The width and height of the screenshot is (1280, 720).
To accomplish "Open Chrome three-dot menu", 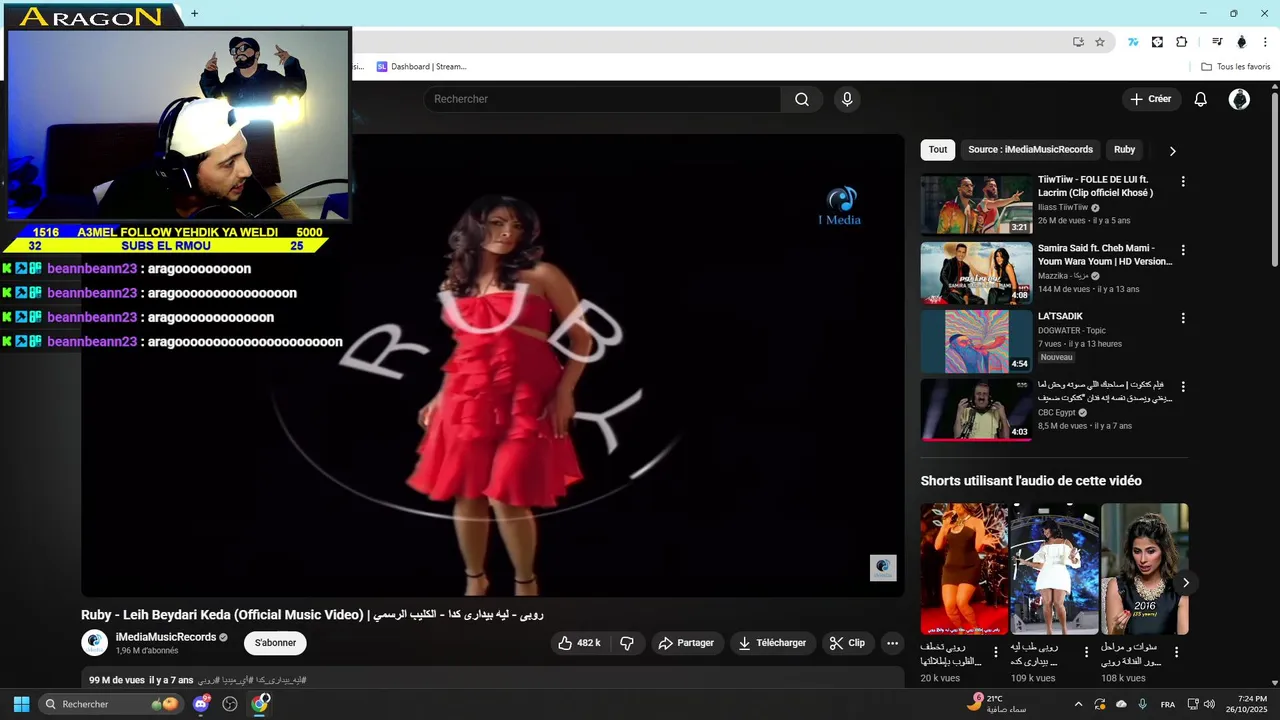I will 1265,42.
